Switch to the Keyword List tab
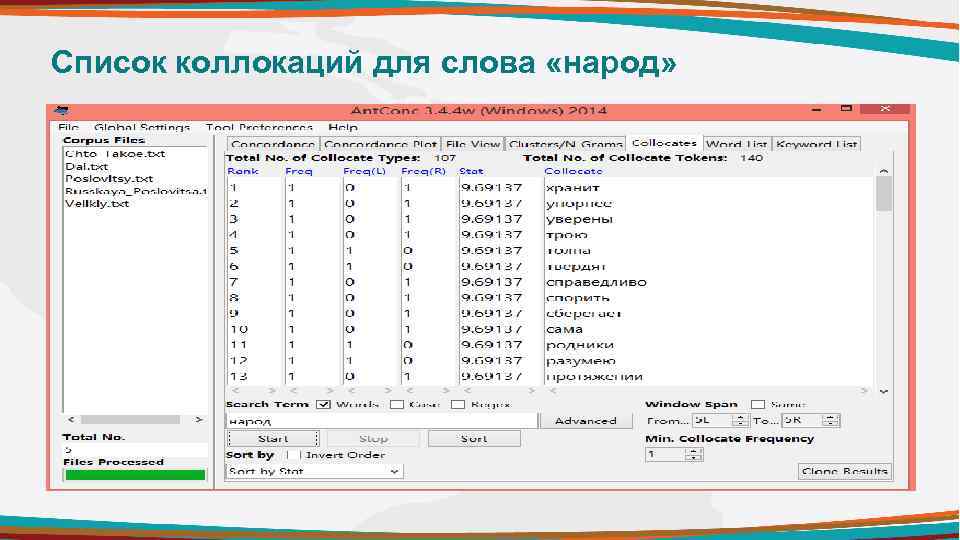This screenshot has height=540, width=960. point(816,144)
